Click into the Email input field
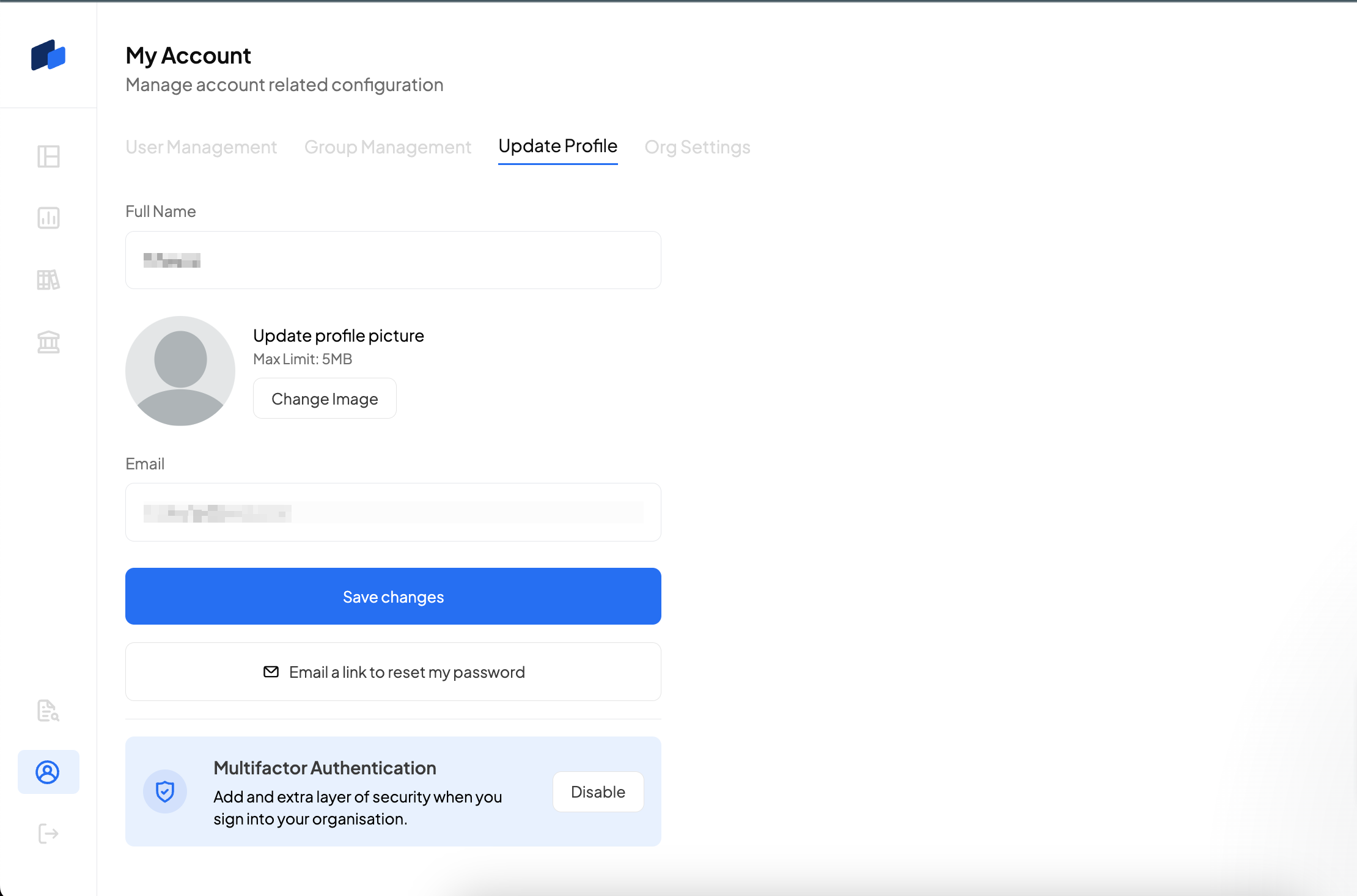The height and width of the screenshot is (896, 1357). coord(393,512)
